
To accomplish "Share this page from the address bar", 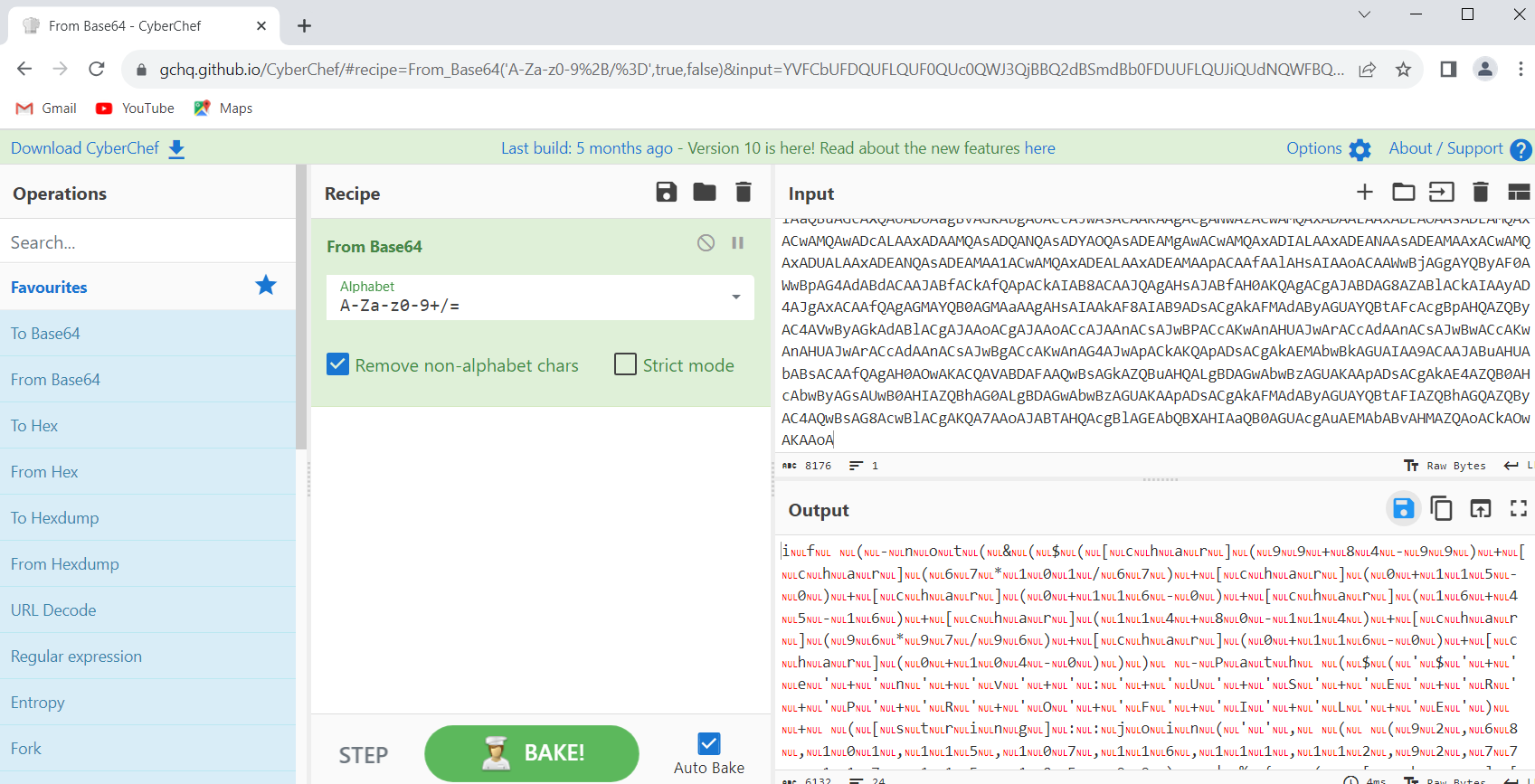I will [1367, 70].
